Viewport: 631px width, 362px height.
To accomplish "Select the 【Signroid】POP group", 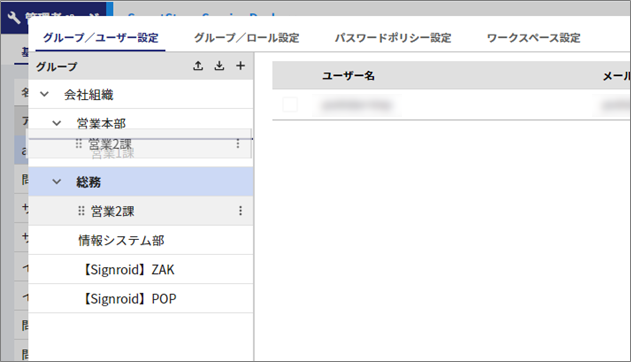I will tap(129, 299).
